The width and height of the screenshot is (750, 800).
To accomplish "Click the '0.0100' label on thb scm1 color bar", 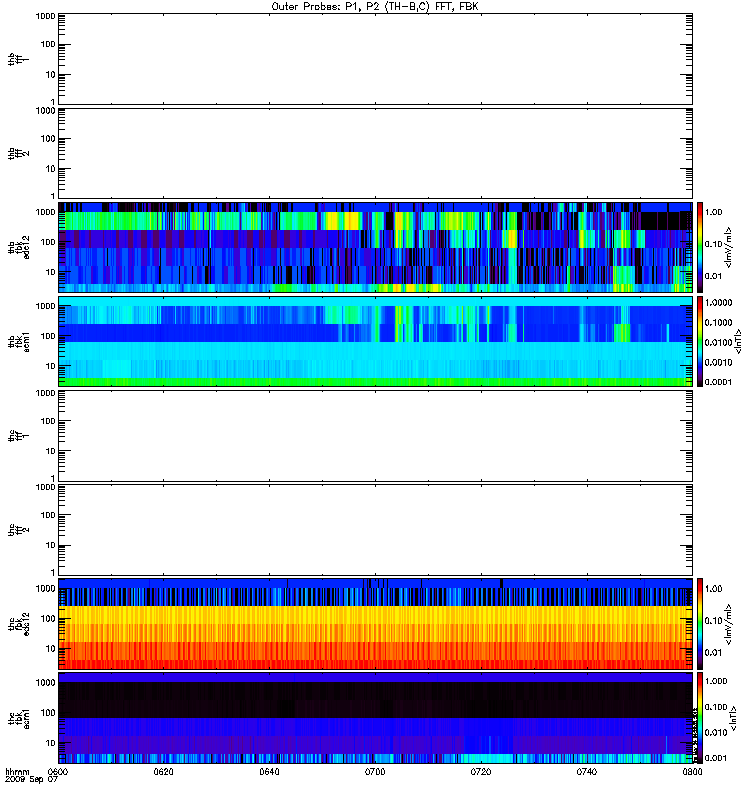I will click(718, 342).
